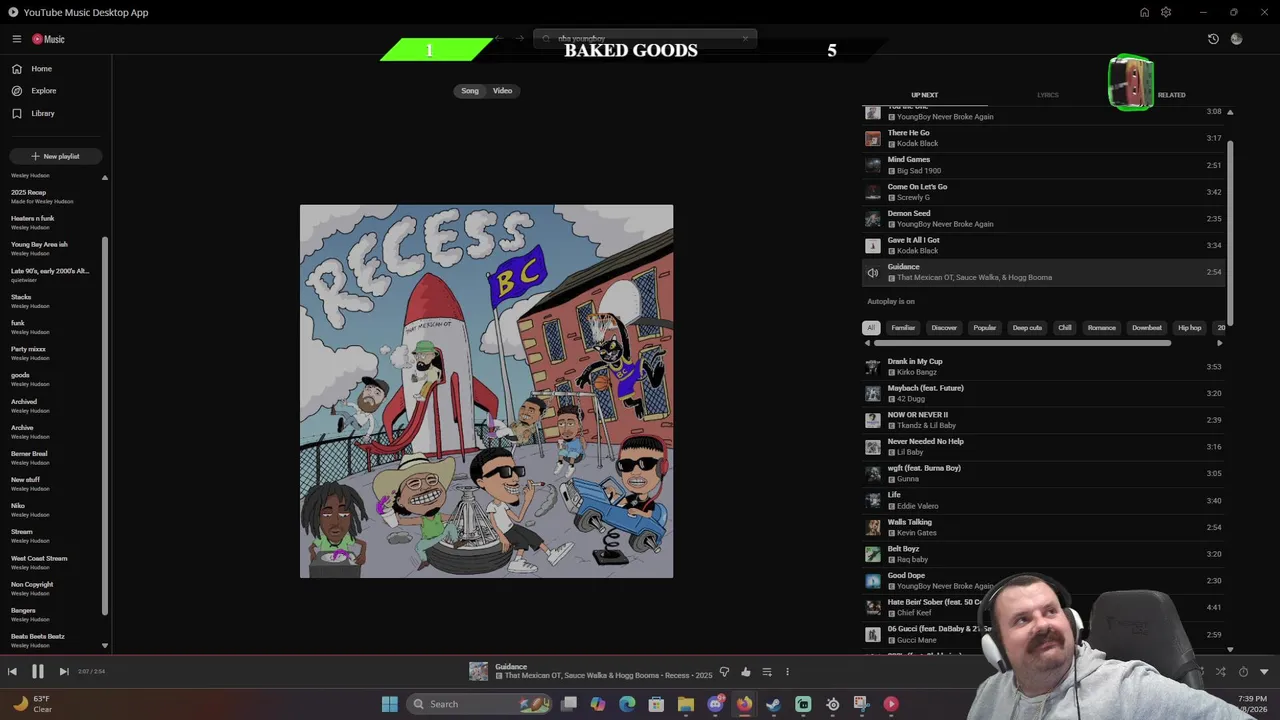The image size is (1280, 720).
Task: Seek on the song progress bar
Action: (640, 657)
